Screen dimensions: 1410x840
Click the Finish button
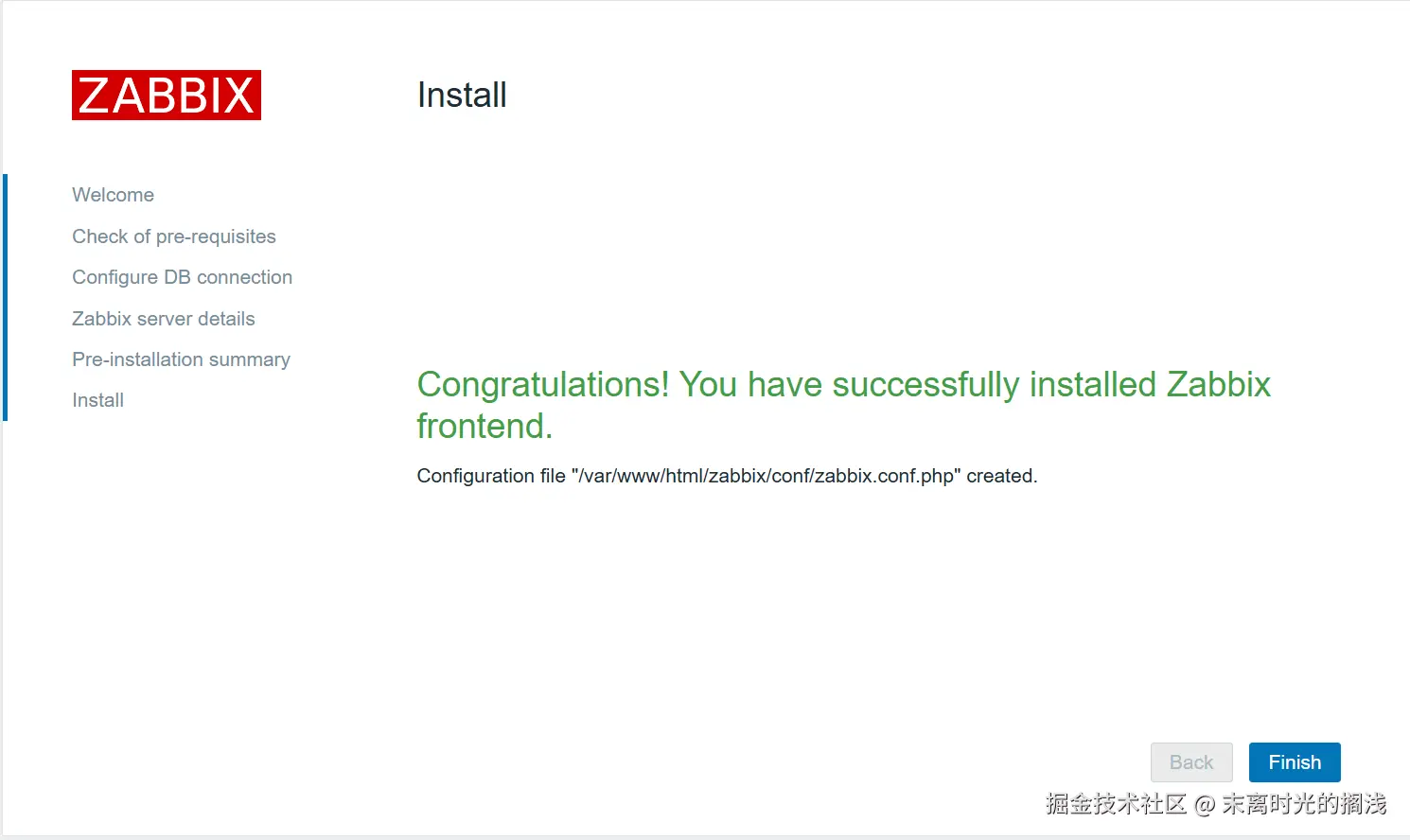pos(1295,762)
